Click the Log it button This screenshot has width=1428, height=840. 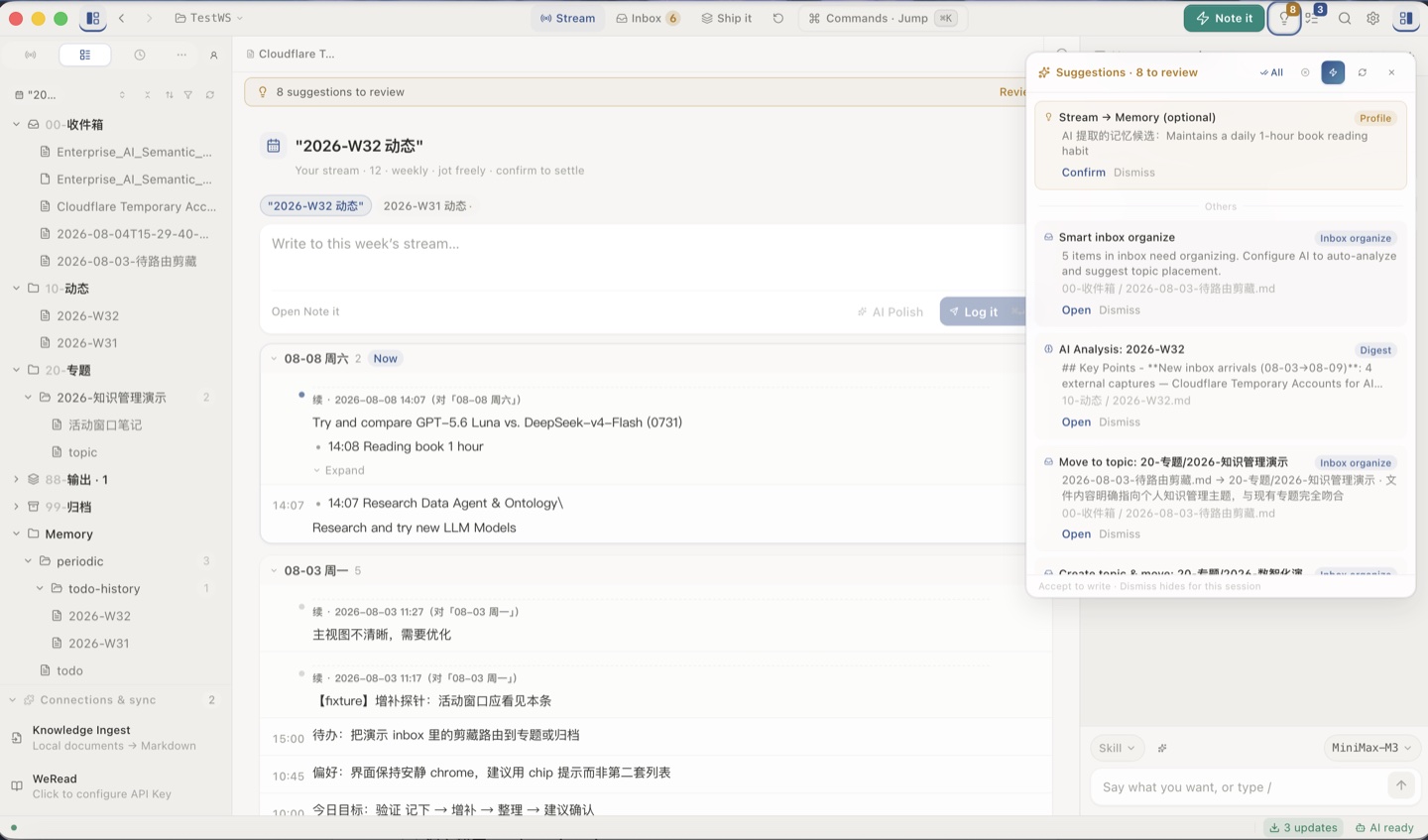click(x=981, y=311)
